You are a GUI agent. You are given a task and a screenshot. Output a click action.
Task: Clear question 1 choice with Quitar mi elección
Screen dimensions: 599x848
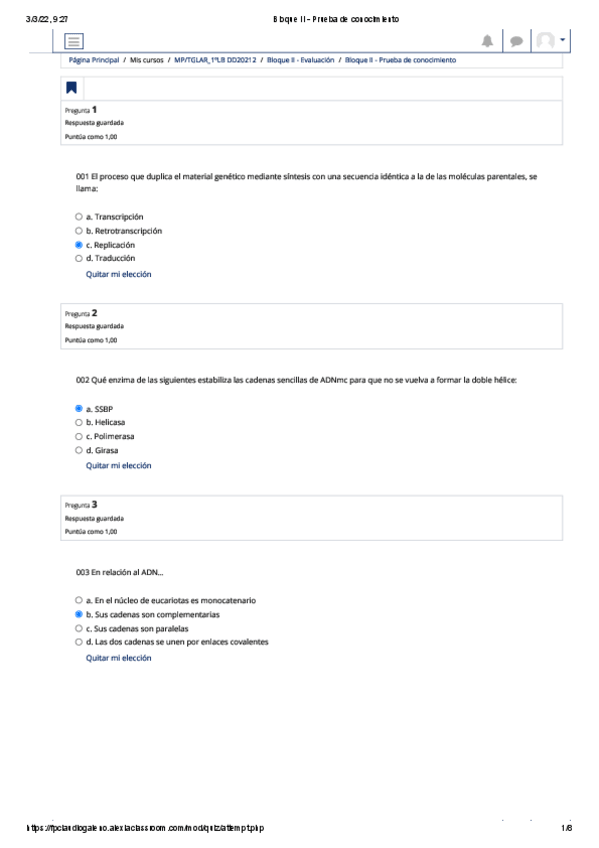(x=118, y=274)
